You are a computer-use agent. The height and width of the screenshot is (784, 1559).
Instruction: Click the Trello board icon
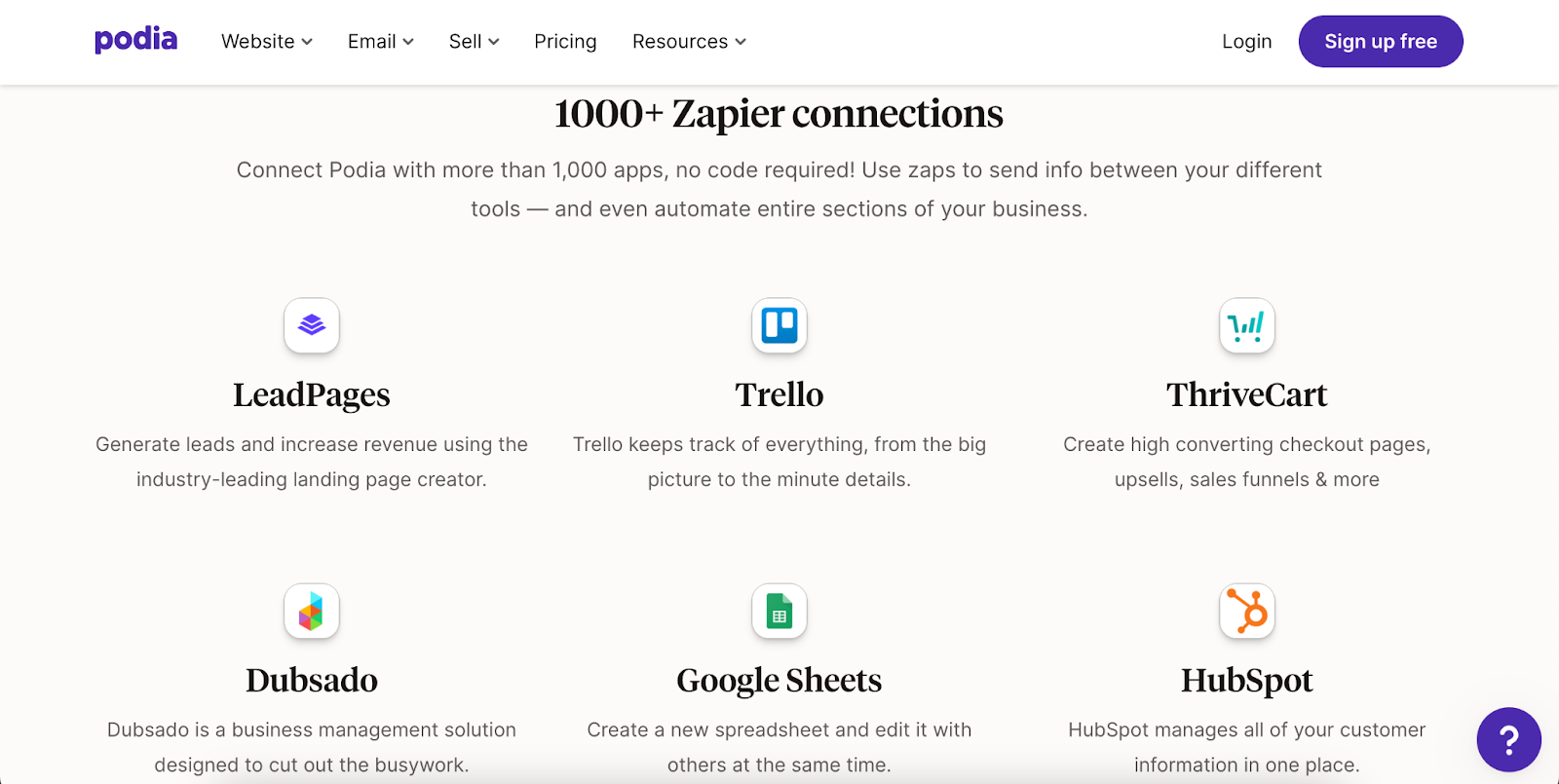779,326
